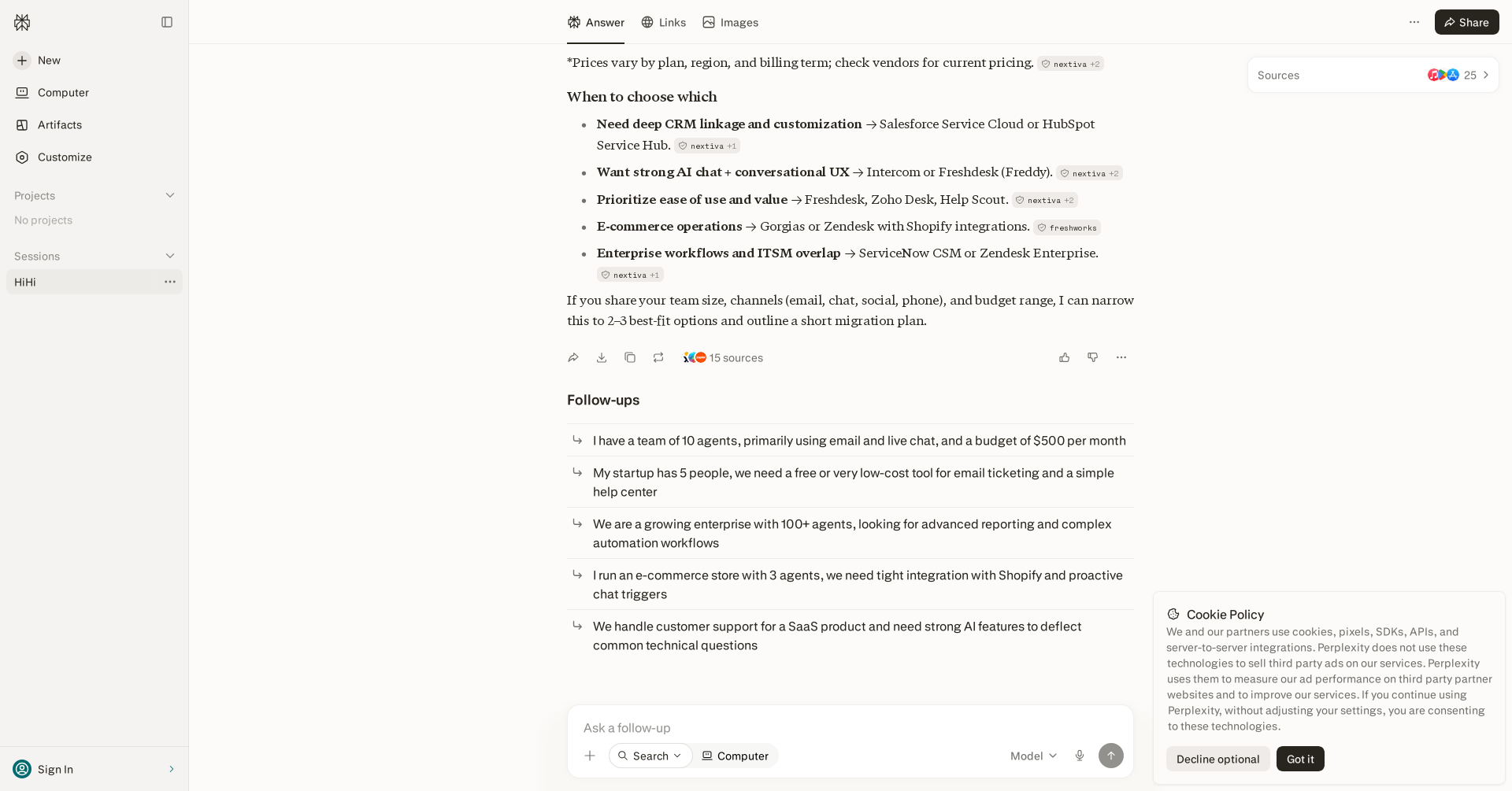Click the rewrite answer icon
The width and height of the screenshot is (1512, 791).
(x=658, y=357)
